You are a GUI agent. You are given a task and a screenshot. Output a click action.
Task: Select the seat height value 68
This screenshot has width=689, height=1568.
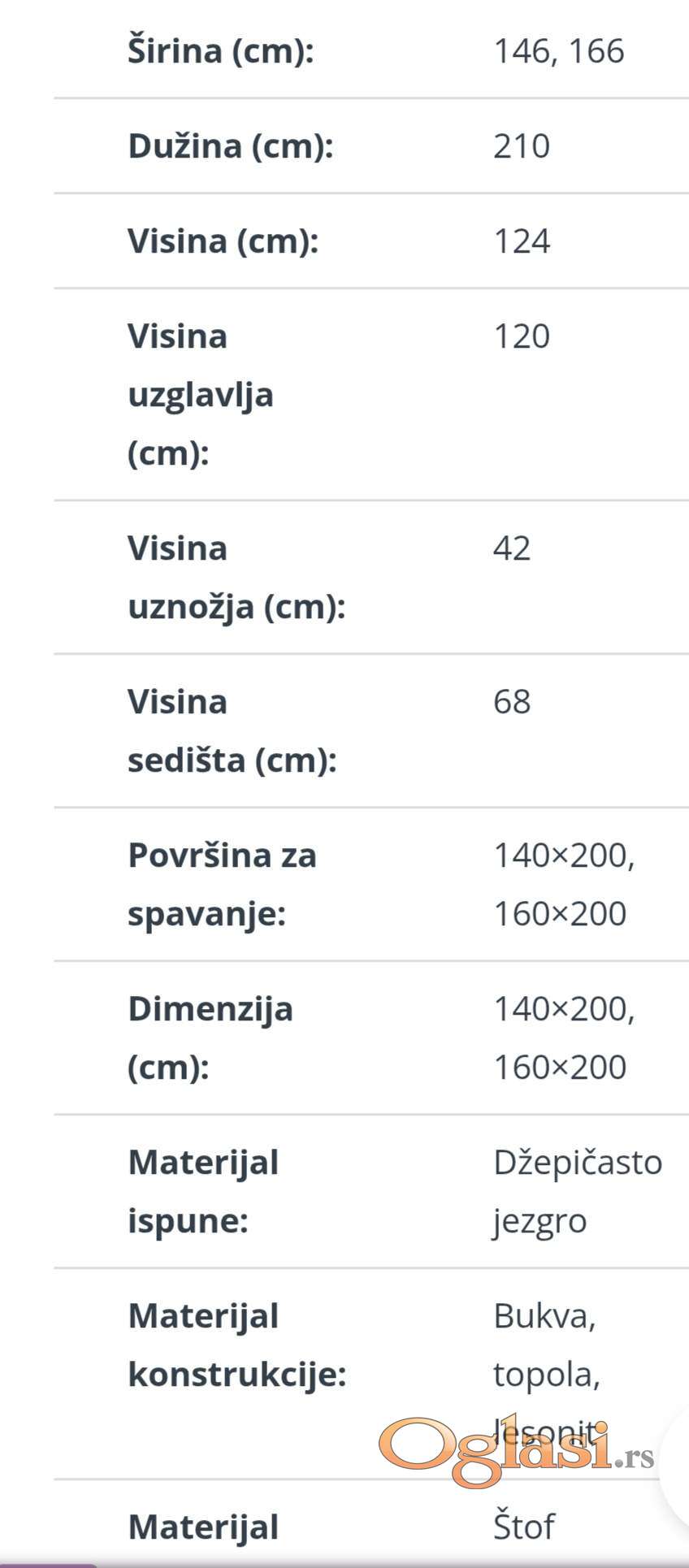[512, 702]
